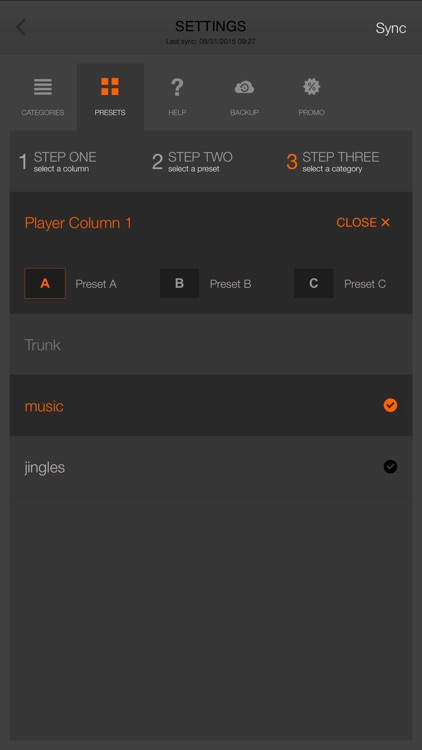Image resolution: width=422 pixels, height=750 pixels.
Task: Select the Presets grid icon
Action: 110,87
